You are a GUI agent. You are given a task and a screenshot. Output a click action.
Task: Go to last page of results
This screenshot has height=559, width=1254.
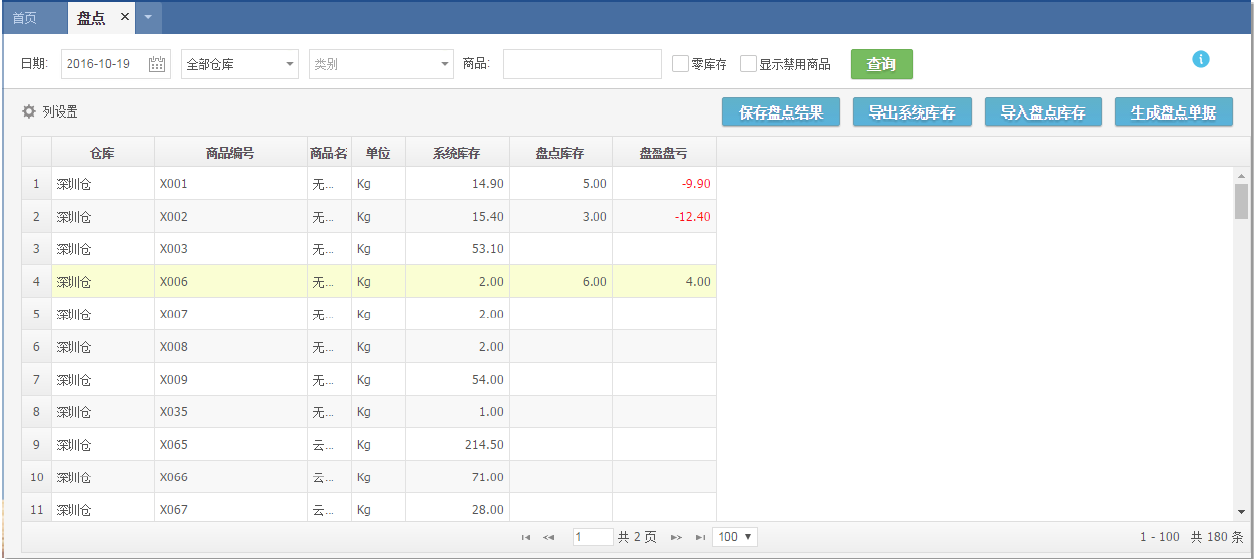tap(700, 537)
